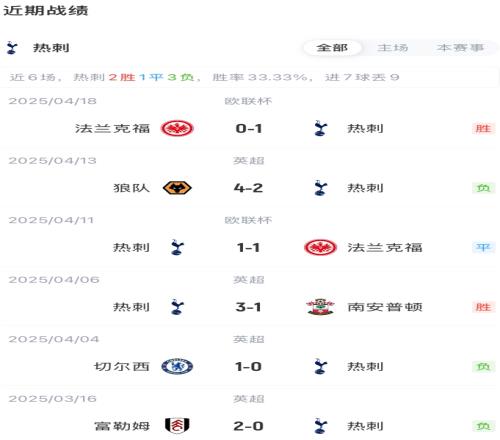500x440 pixels.
Task: Select the 本赛事 filter tab
Action: pyautogui.click(x=460, y=48)
